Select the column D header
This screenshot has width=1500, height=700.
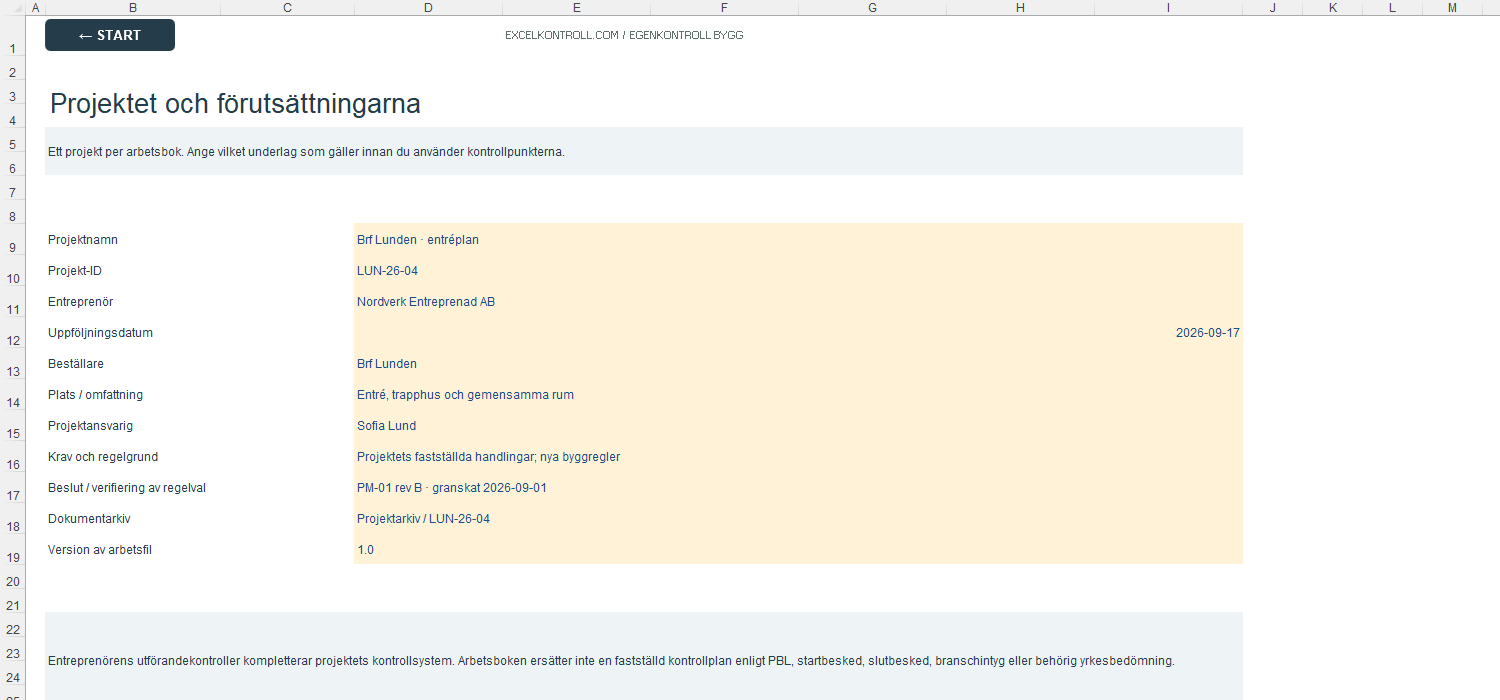[428, 8]
